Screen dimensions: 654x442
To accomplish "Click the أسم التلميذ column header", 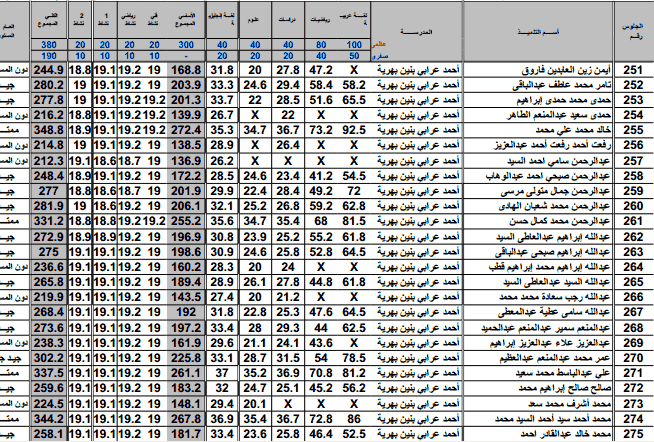I will click(538, 32).
